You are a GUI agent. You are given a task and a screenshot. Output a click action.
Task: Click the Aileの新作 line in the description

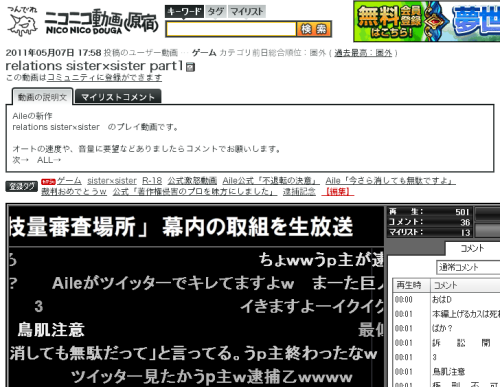32,116
